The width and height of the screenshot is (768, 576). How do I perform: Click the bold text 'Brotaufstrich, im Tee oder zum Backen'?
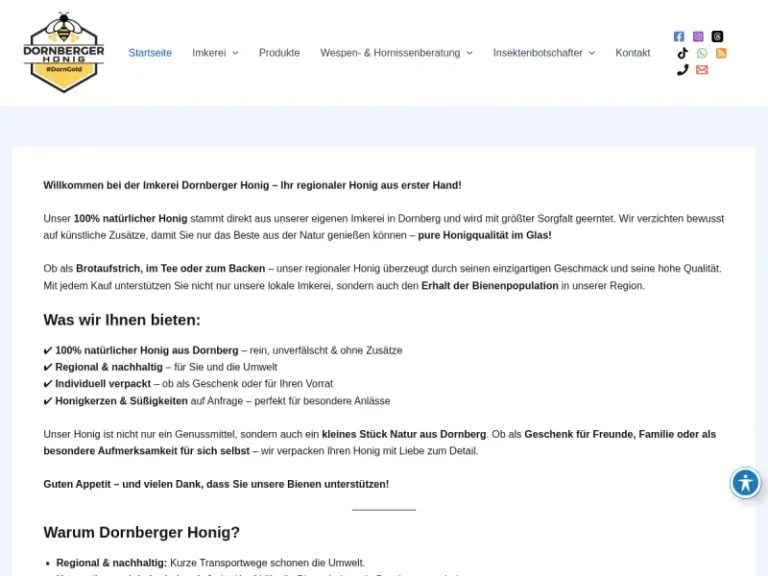click(170, 269)
